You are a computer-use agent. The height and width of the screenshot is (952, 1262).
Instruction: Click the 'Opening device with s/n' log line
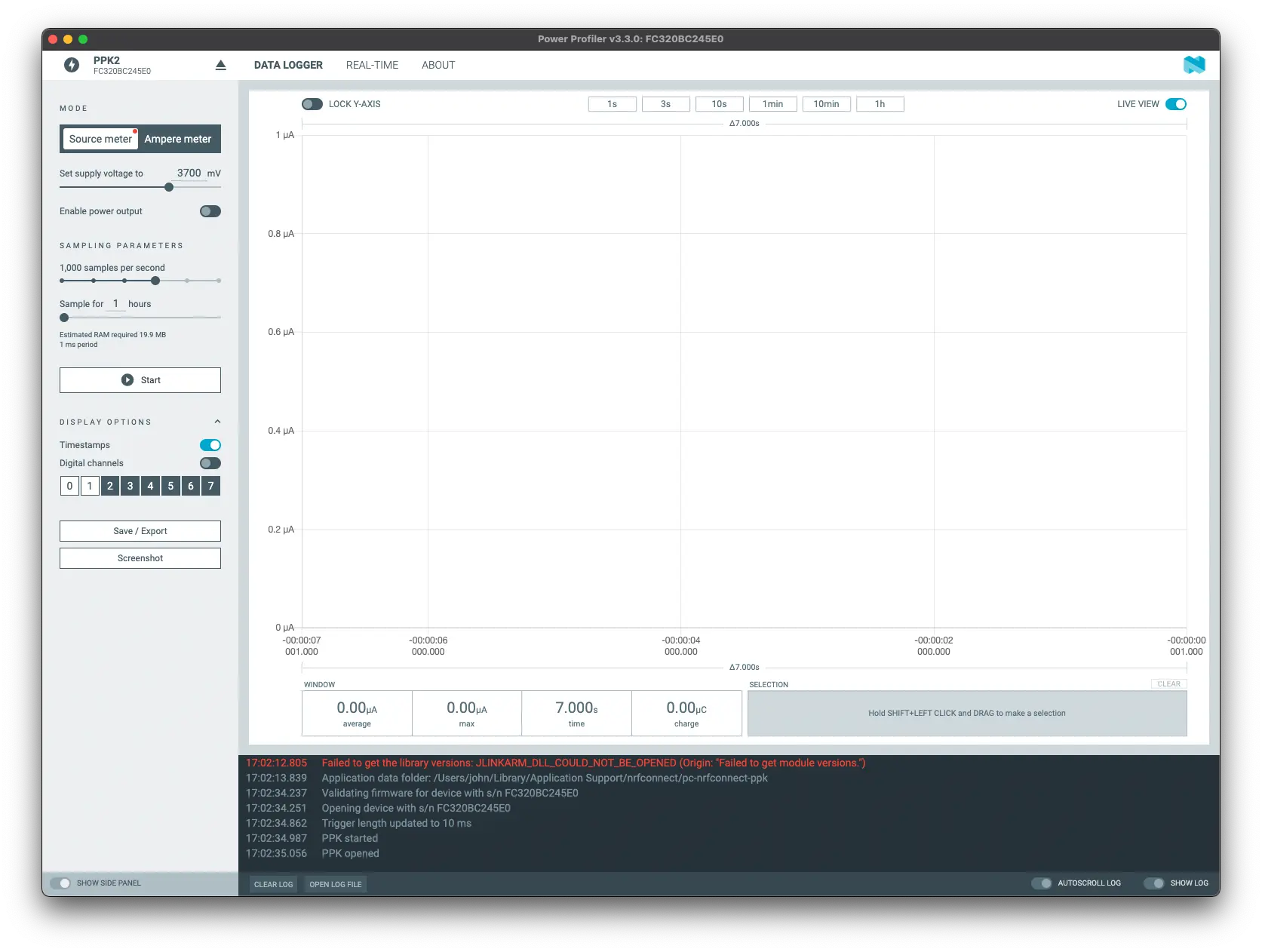[x=416, y=809]
